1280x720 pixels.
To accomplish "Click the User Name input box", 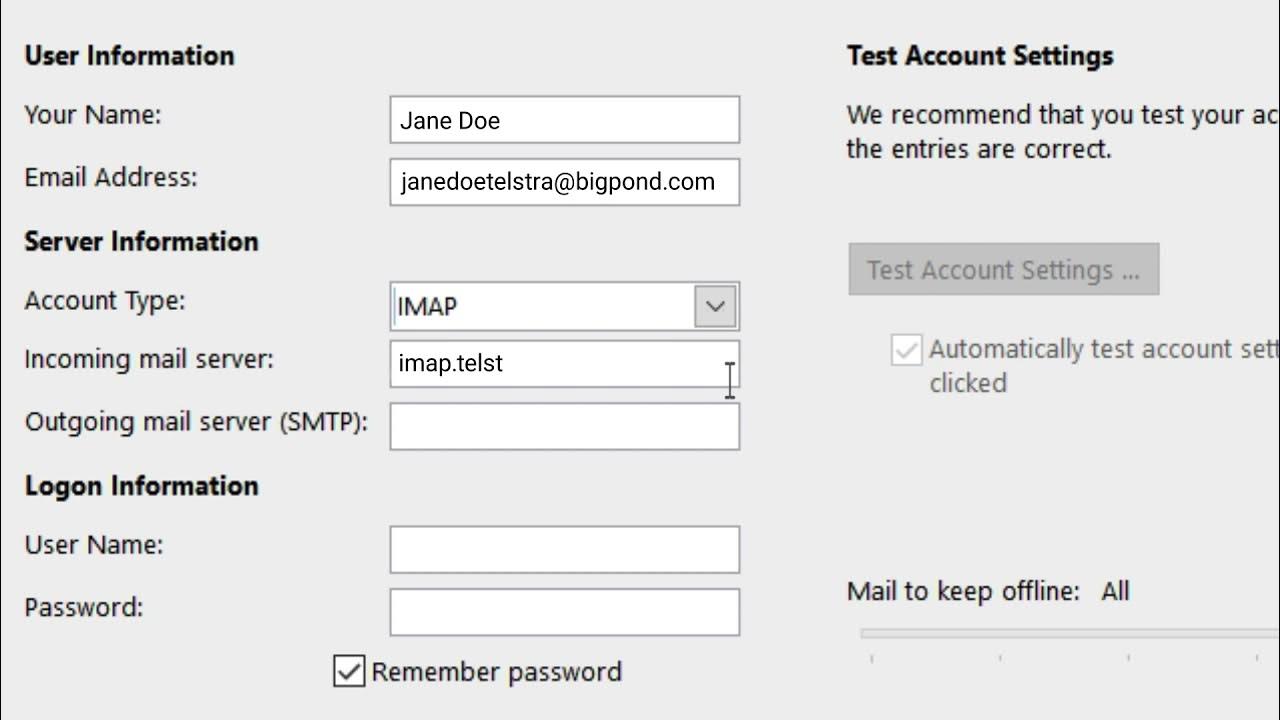I will pyautogui.click(x=564, y=550).
